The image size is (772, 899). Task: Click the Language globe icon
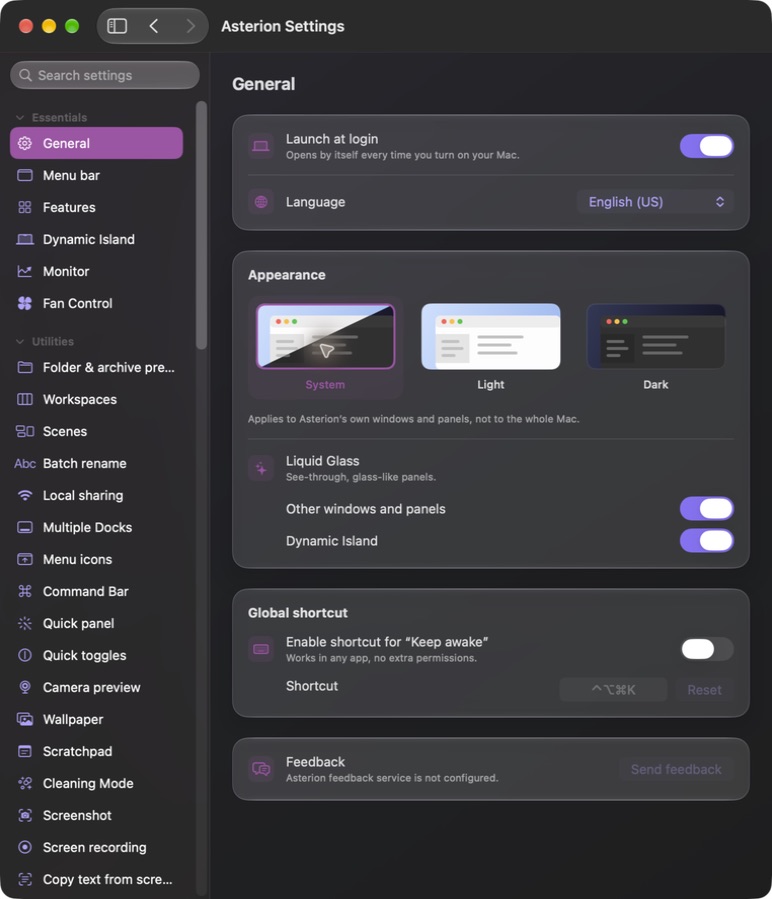(261, 202)
